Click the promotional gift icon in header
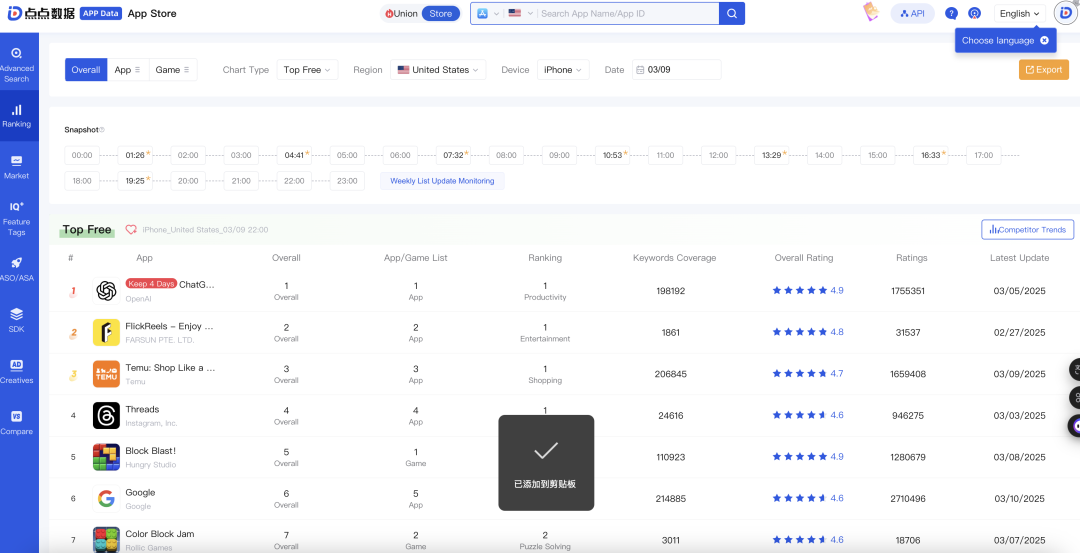 coord(871,12)
